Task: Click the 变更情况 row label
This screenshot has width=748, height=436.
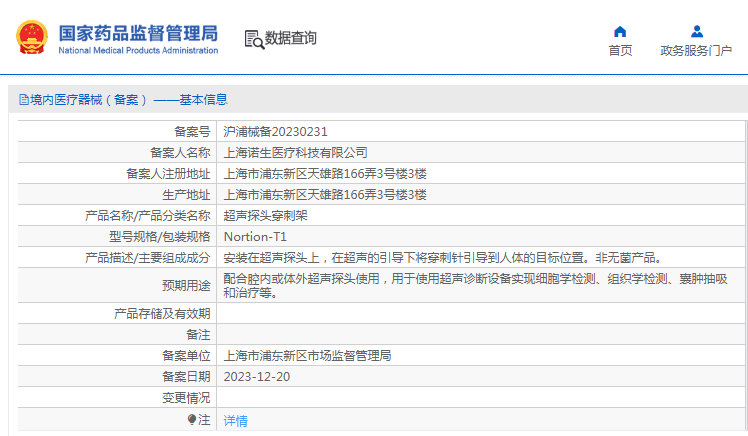Action: (x=187, y=398)
